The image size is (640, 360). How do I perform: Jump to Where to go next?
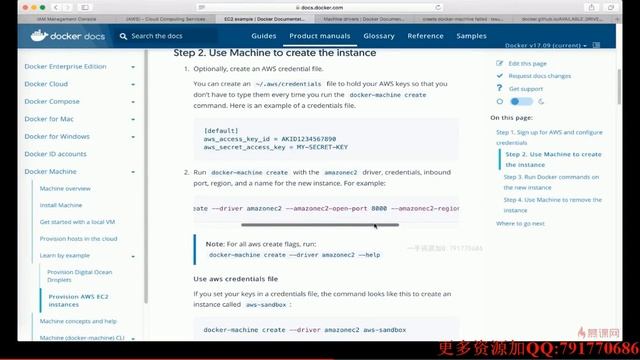pyautogui.click(x=520, y=224)
